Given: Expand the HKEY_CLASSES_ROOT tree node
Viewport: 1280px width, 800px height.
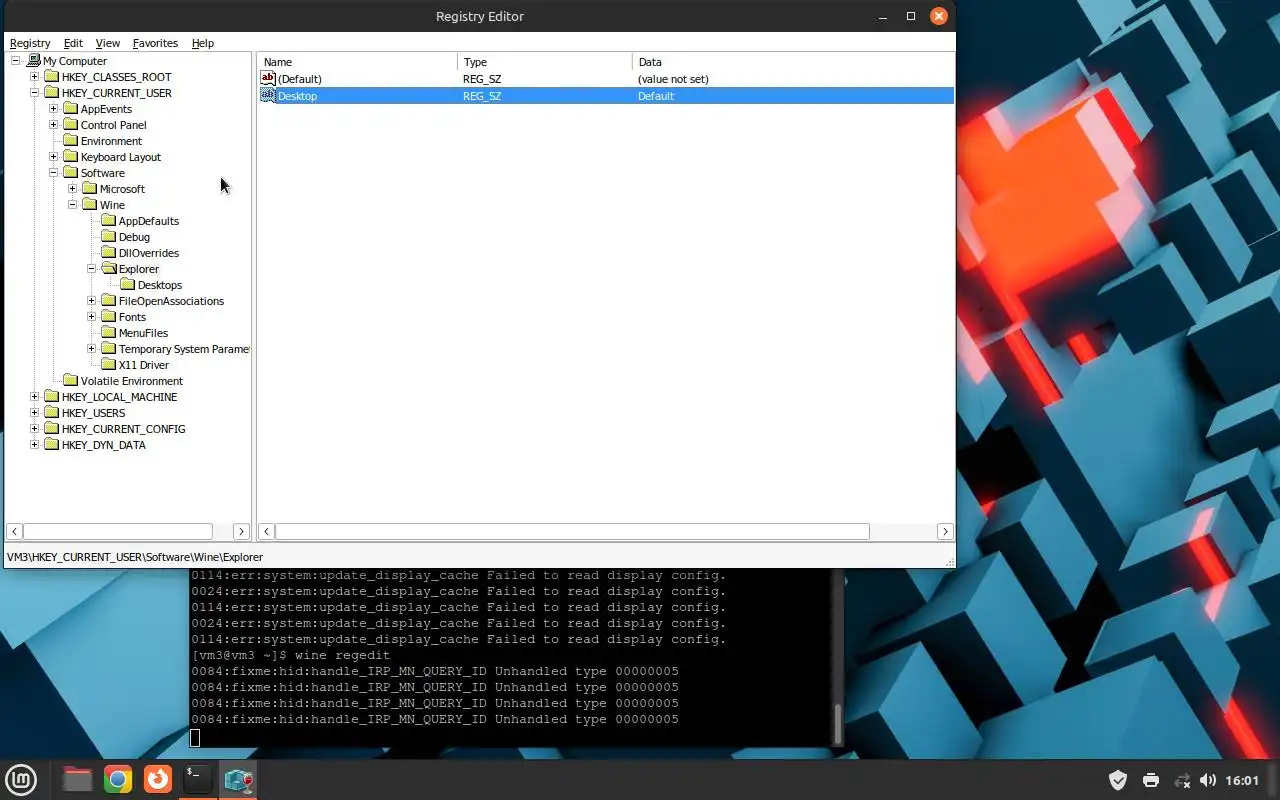Looking at the screenshot, I should (35, 77).
